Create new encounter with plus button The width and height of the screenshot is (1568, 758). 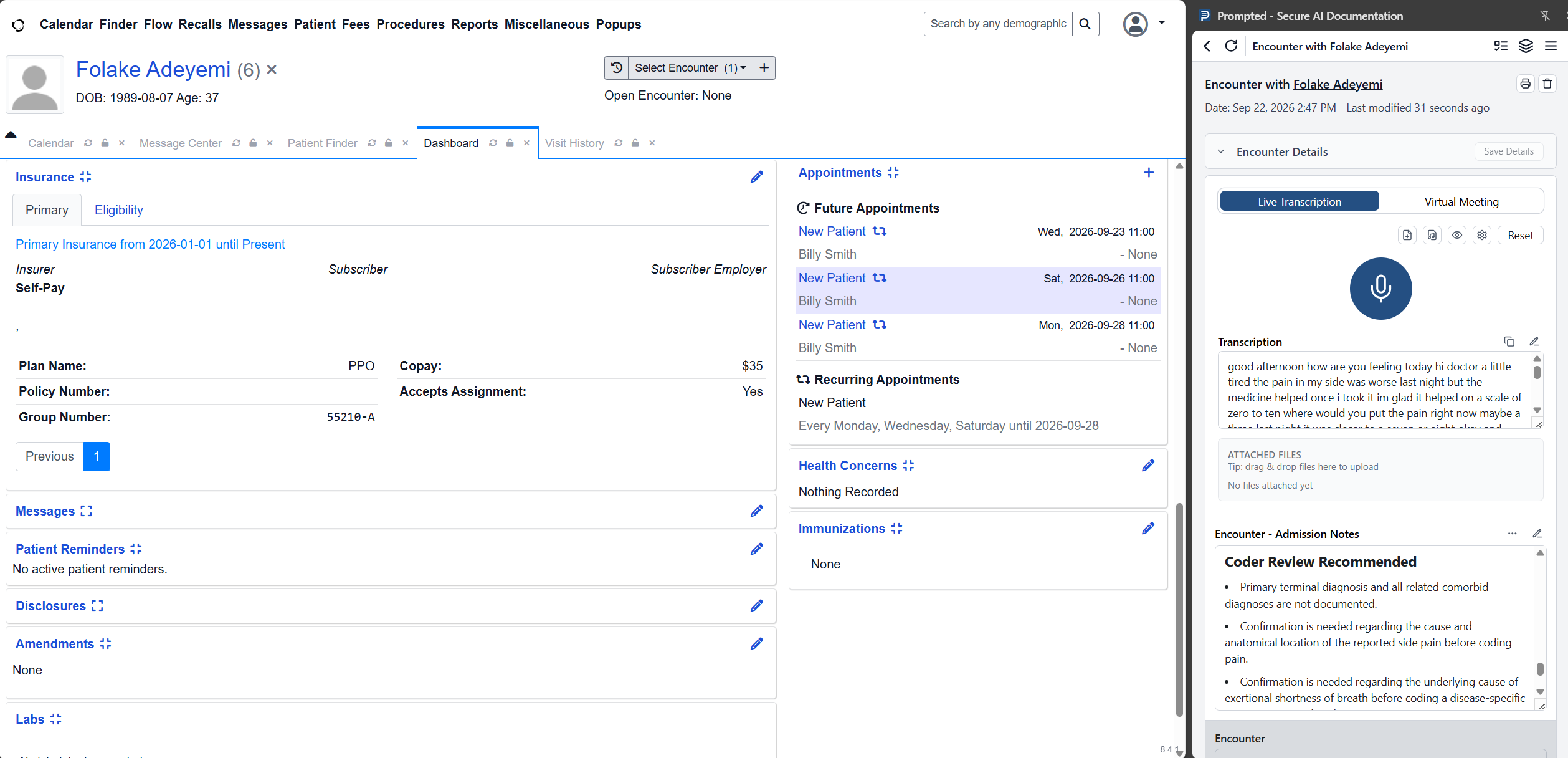[x=764, y=68]
